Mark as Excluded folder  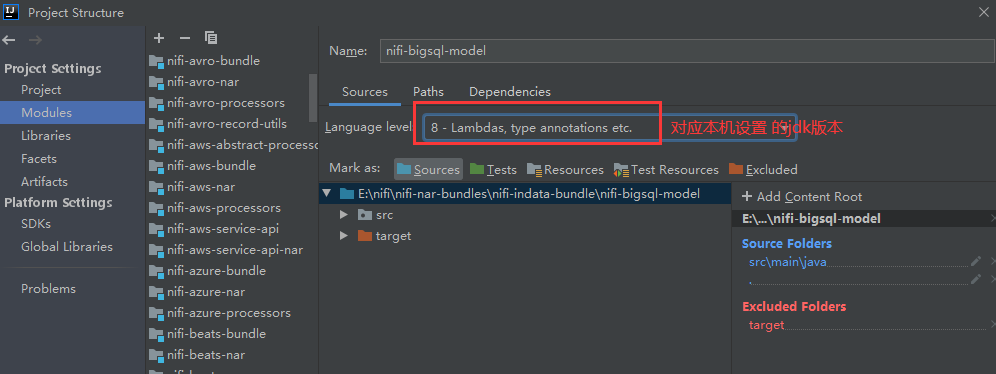(x=763, y=170)
